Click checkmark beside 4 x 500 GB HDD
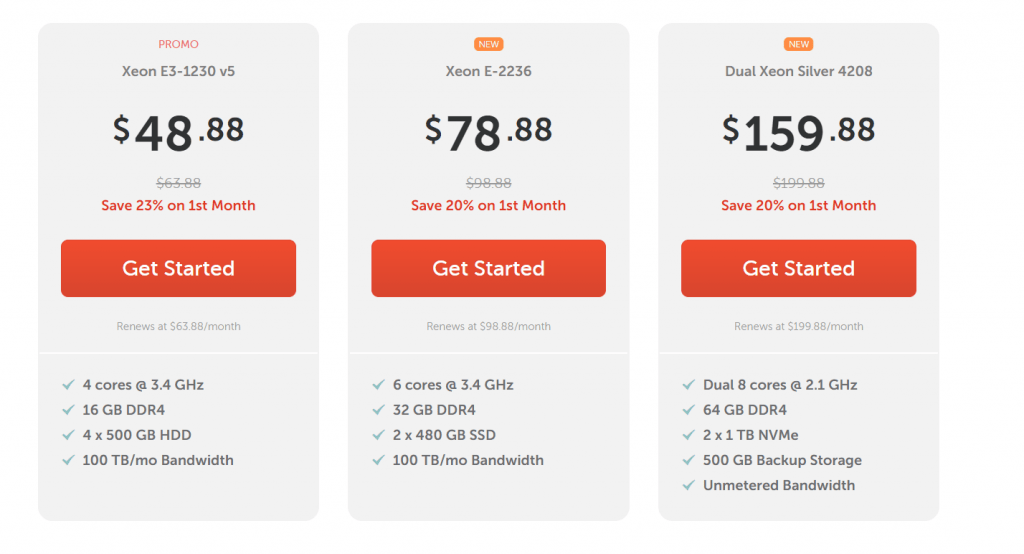 click(69, 435)
